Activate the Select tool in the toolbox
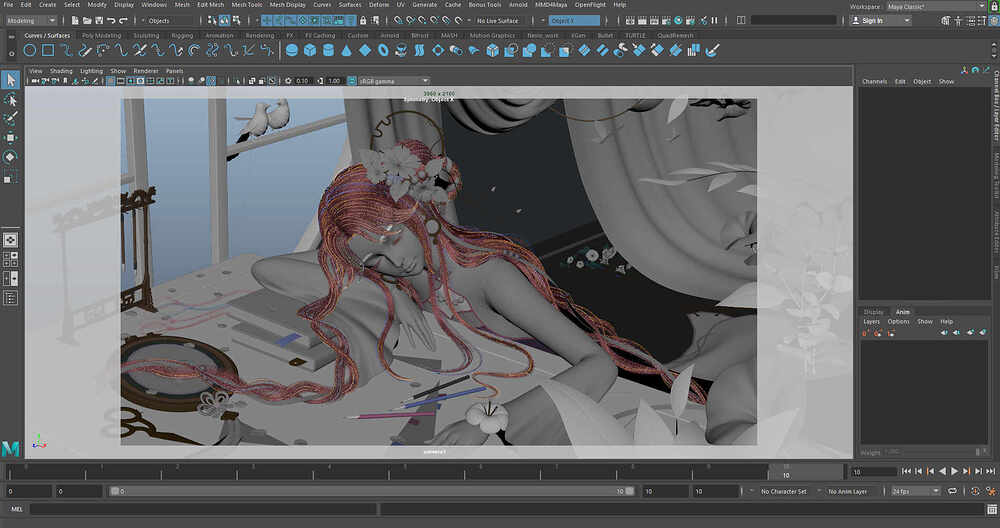 click(10, 80)
